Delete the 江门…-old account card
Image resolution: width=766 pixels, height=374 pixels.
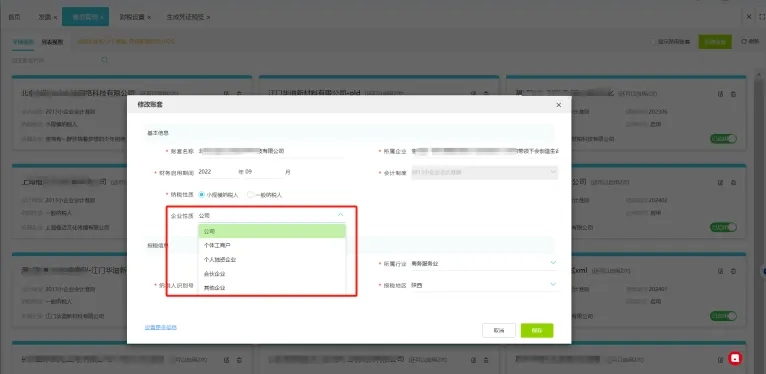tap(486, 93)
